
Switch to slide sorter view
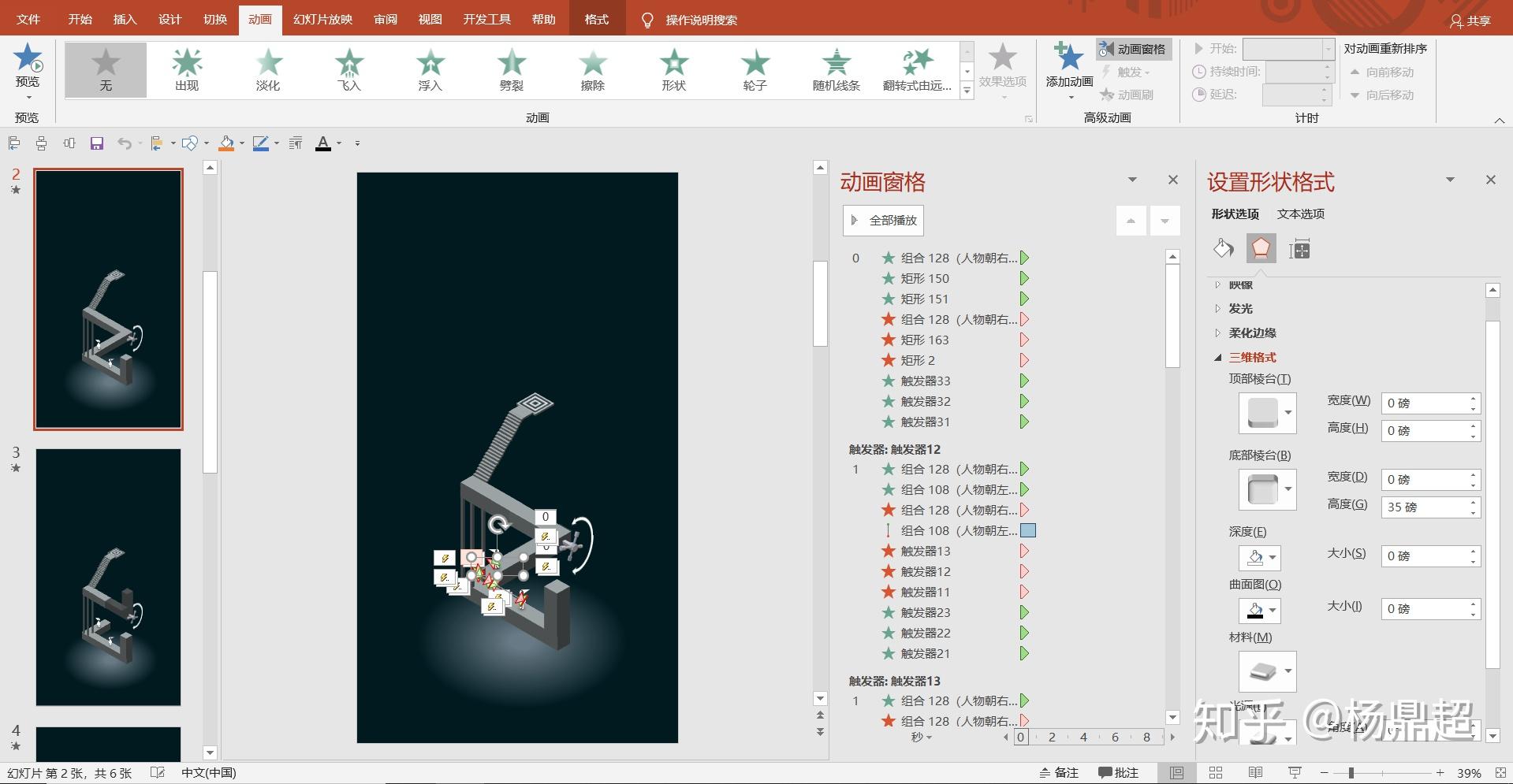(1216, 773)
